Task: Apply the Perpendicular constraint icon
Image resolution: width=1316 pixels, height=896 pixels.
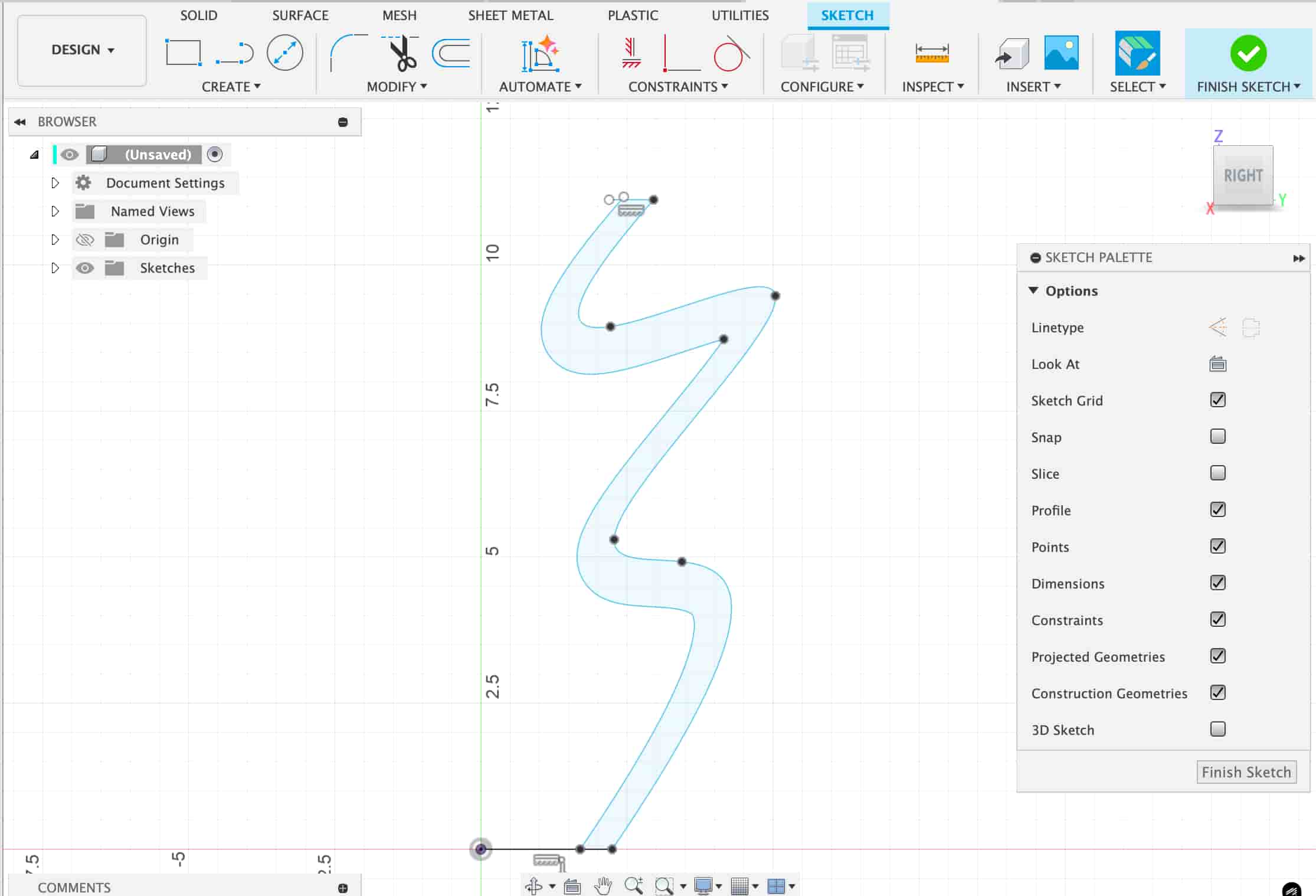Action: [x=681, y=53]
